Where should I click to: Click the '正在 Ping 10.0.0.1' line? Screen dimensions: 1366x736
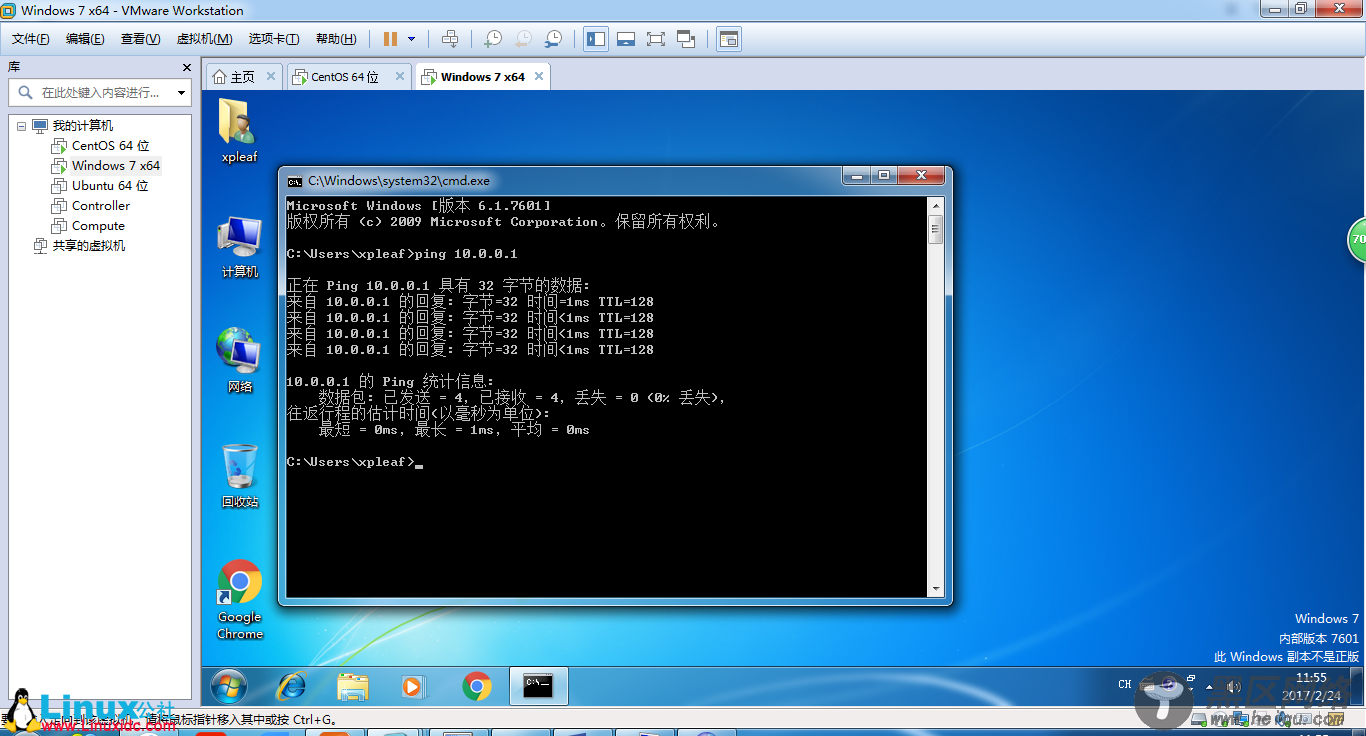click(439, 285)
